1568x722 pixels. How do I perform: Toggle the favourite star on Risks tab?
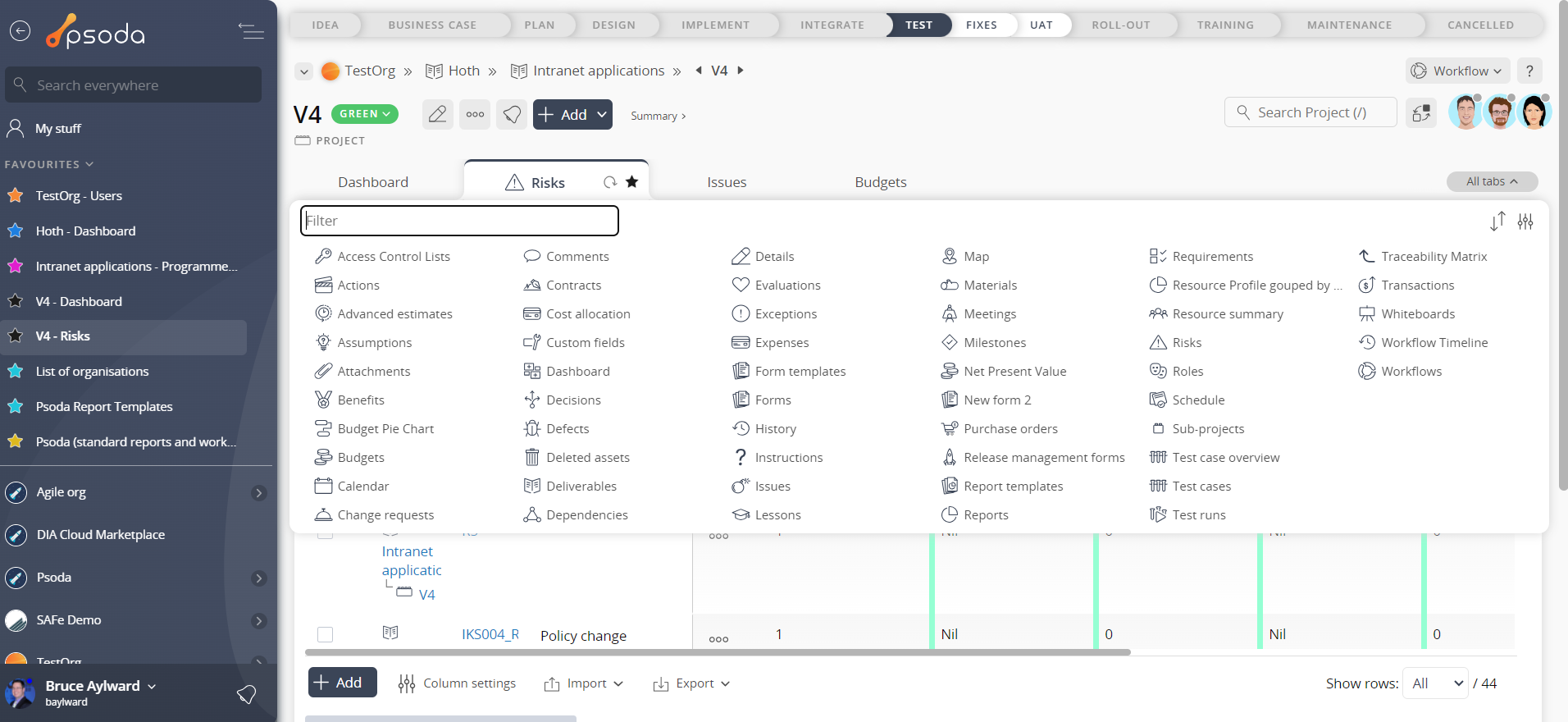point(632,182)
